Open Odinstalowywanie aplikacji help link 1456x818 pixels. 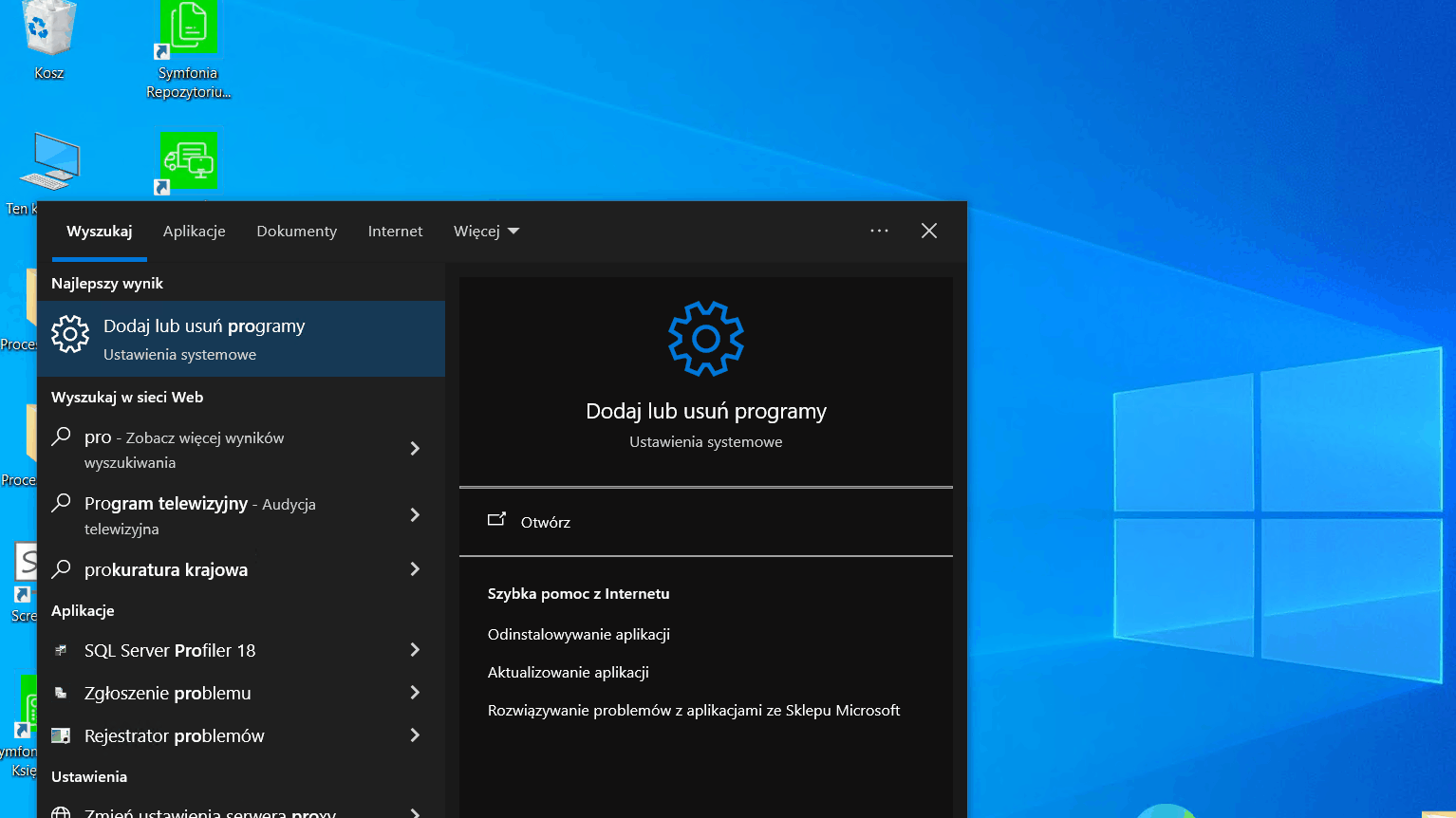579,634
